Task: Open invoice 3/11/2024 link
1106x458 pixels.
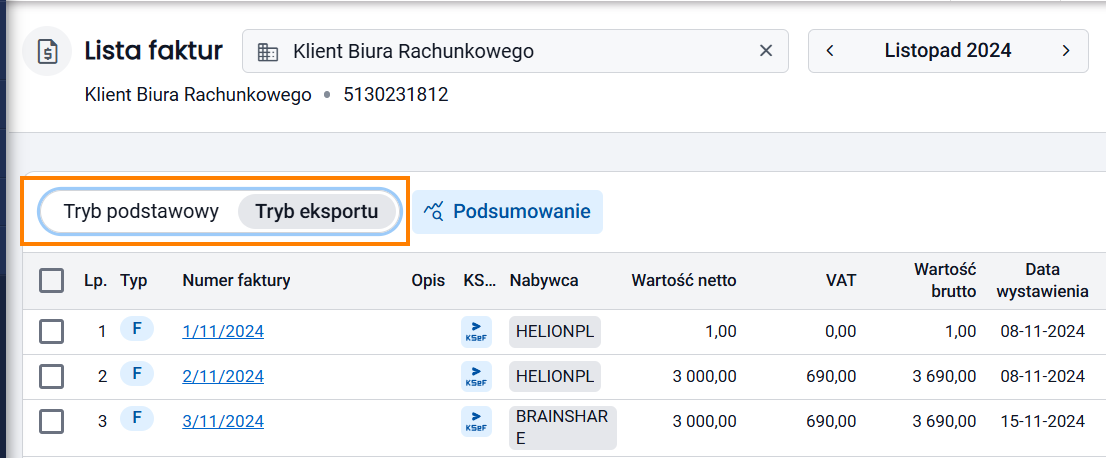Action: 223,422
